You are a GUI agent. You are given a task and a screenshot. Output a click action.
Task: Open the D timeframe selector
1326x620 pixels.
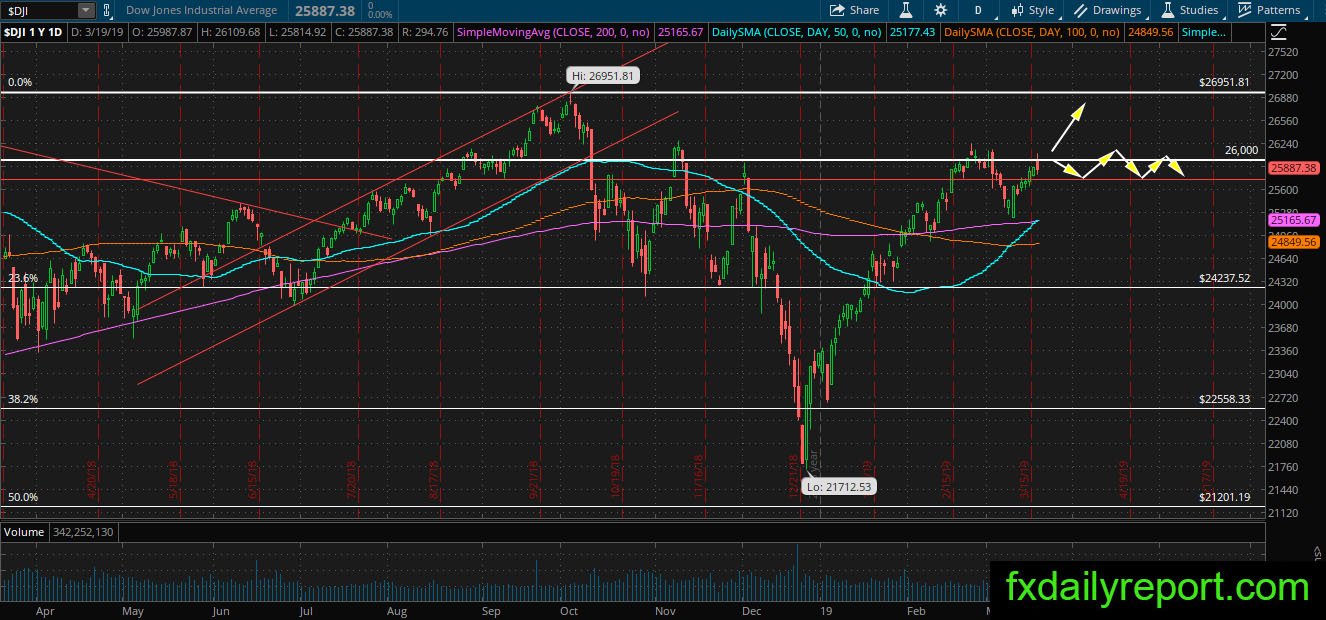[x=978, y=10]
